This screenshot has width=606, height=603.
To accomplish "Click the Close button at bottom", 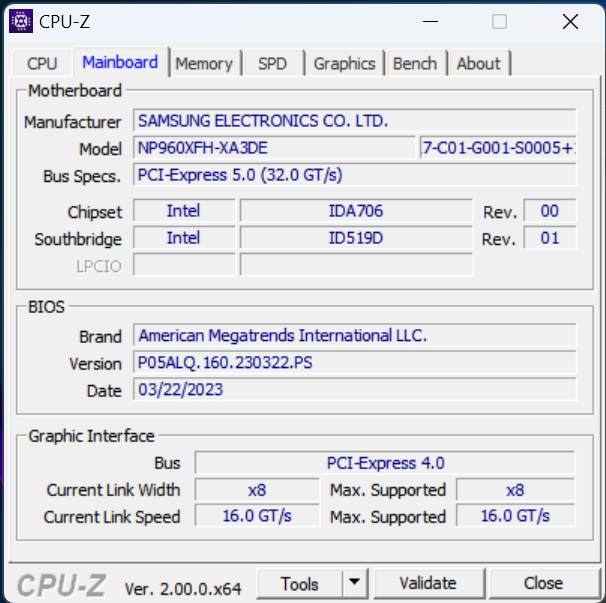I will (543, 584).
